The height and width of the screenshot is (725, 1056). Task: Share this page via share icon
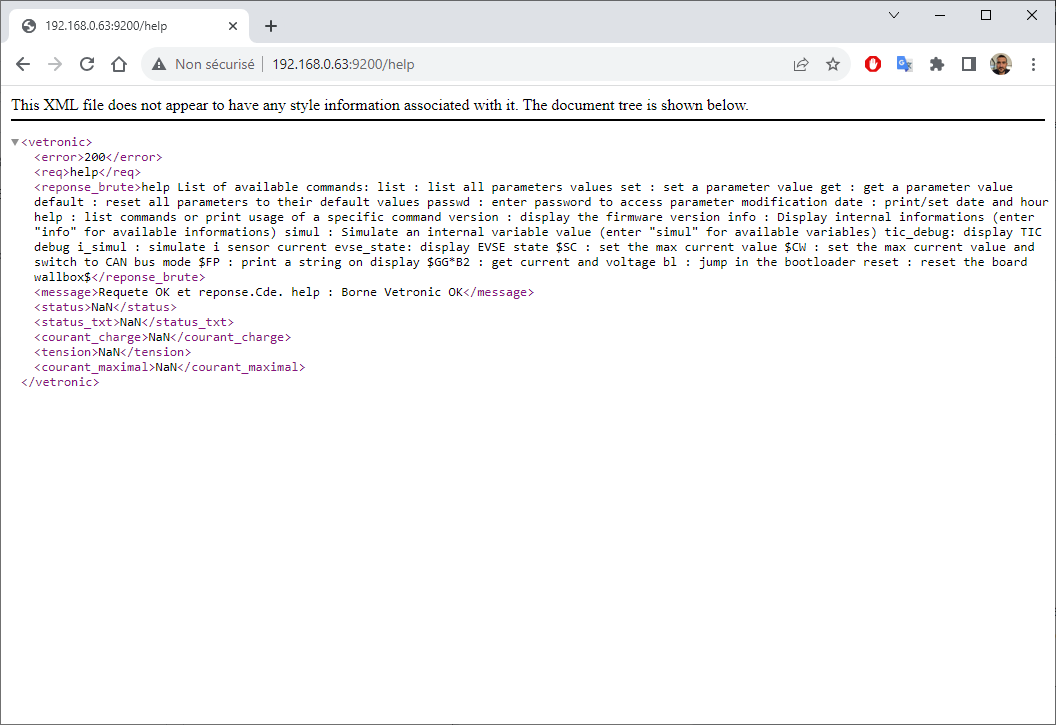(x=801, y=64)
